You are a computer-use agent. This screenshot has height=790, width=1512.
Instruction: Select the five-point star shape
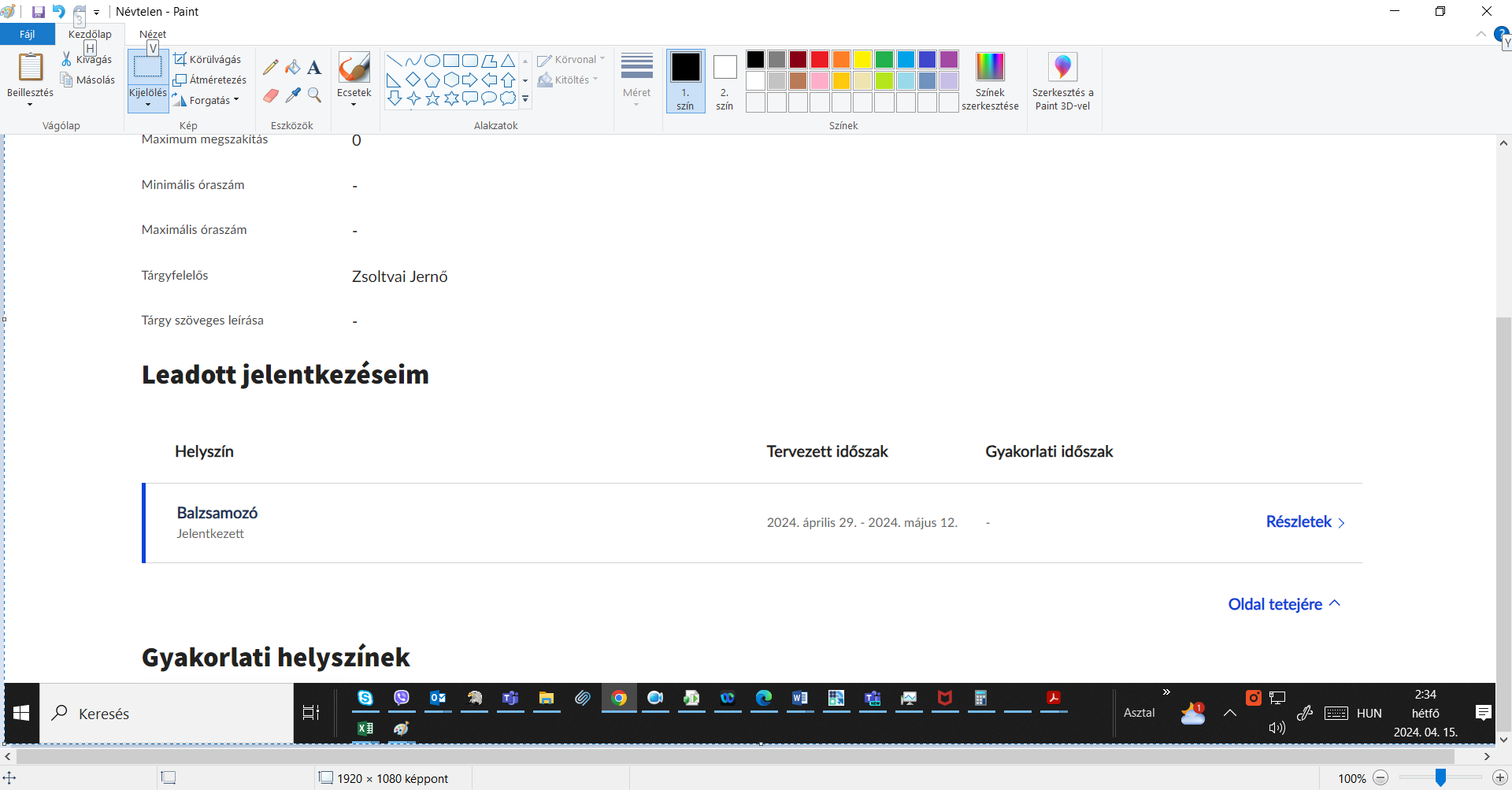432,98
